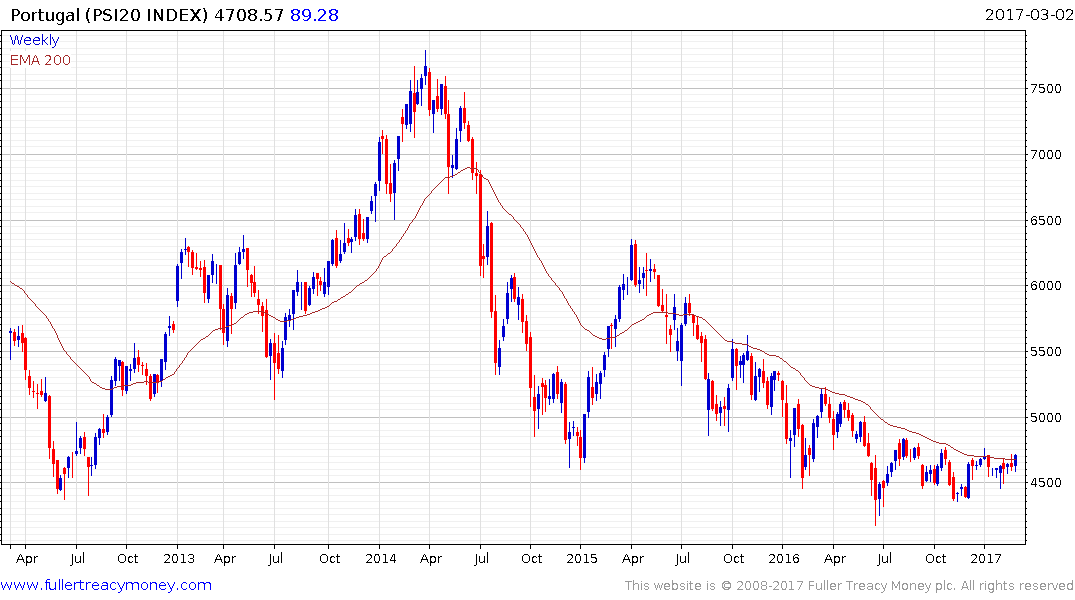Viewport: 1075px width, 600px height.
Task: Click the 'EMA 200' legend label
Action: coord(40,60)
